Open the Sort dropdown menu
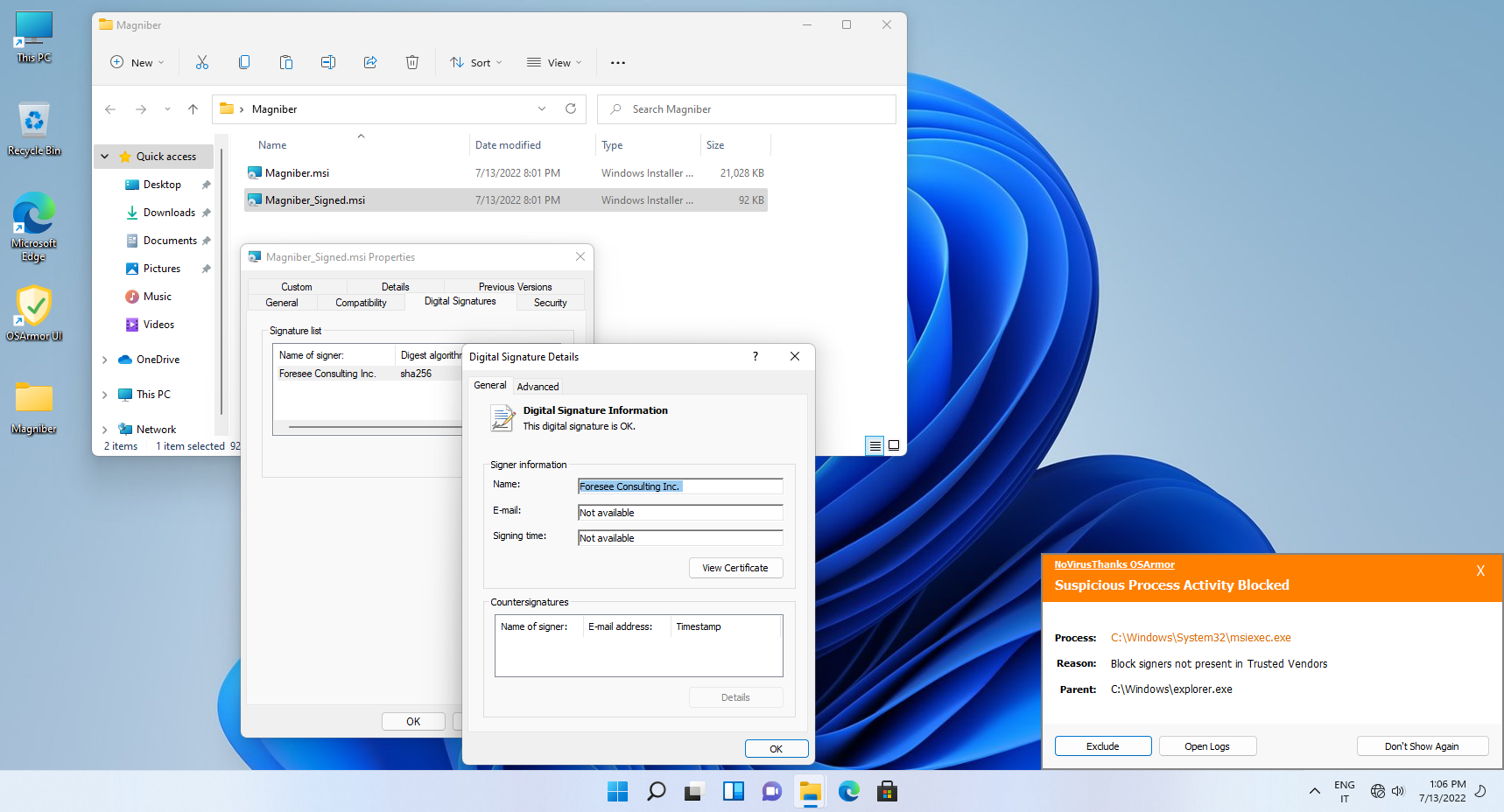 pos(476,62)
